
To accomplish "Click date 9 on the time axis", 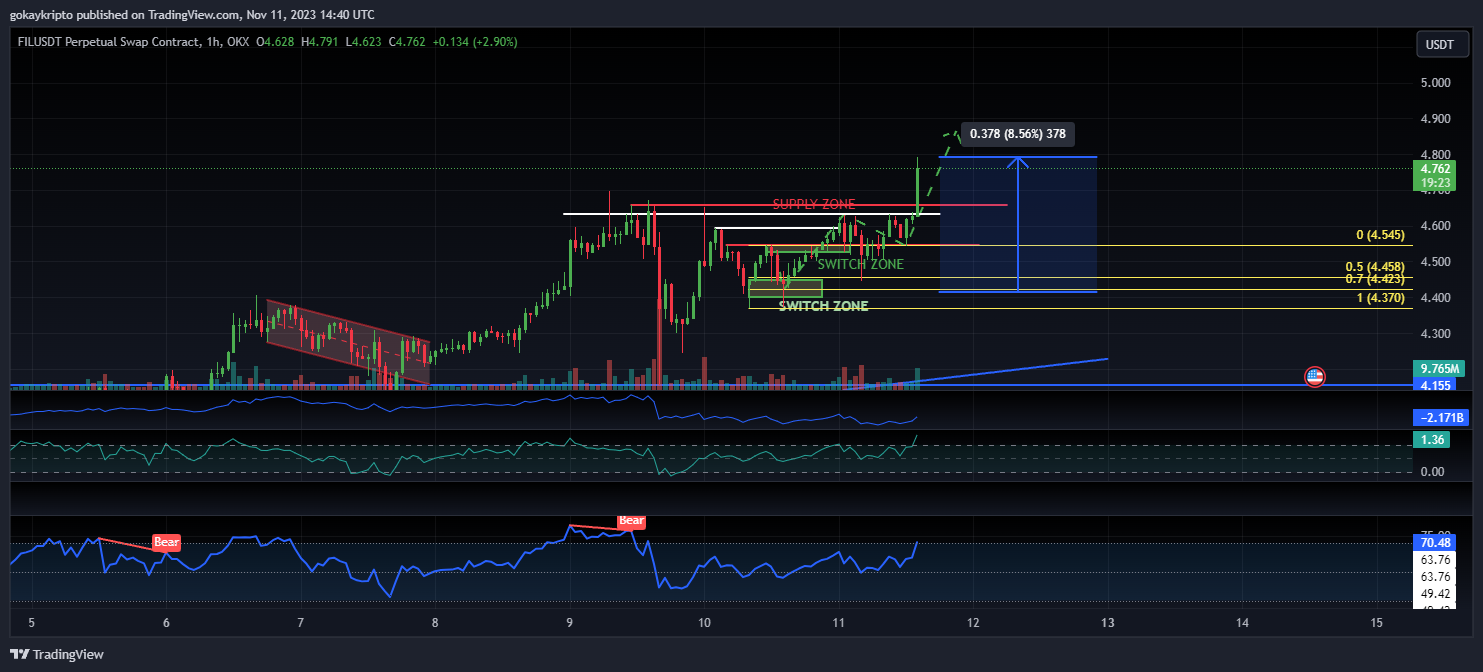I will [x=569, y=623].
